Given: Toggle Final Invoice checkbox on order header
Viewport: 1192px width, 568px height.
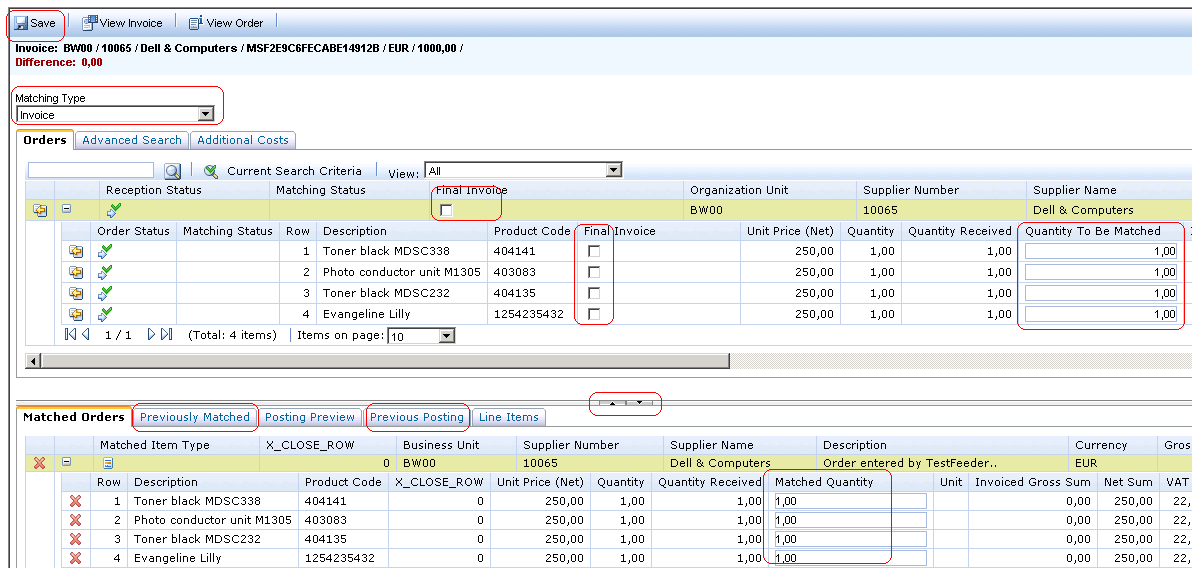Looking at the screenshot, I should (446, 211).
